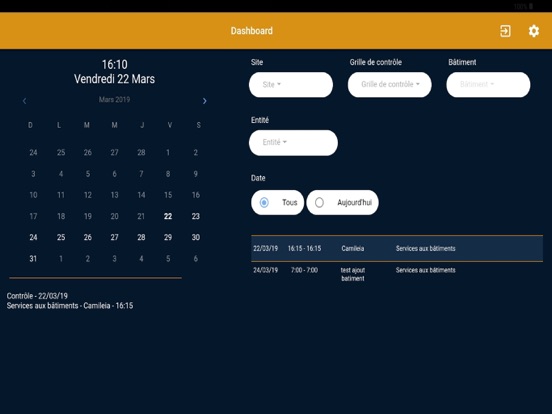Screen dimensions: 552x414
Task: Open the Bâtiment dropdown
Action: coord(488,84)
